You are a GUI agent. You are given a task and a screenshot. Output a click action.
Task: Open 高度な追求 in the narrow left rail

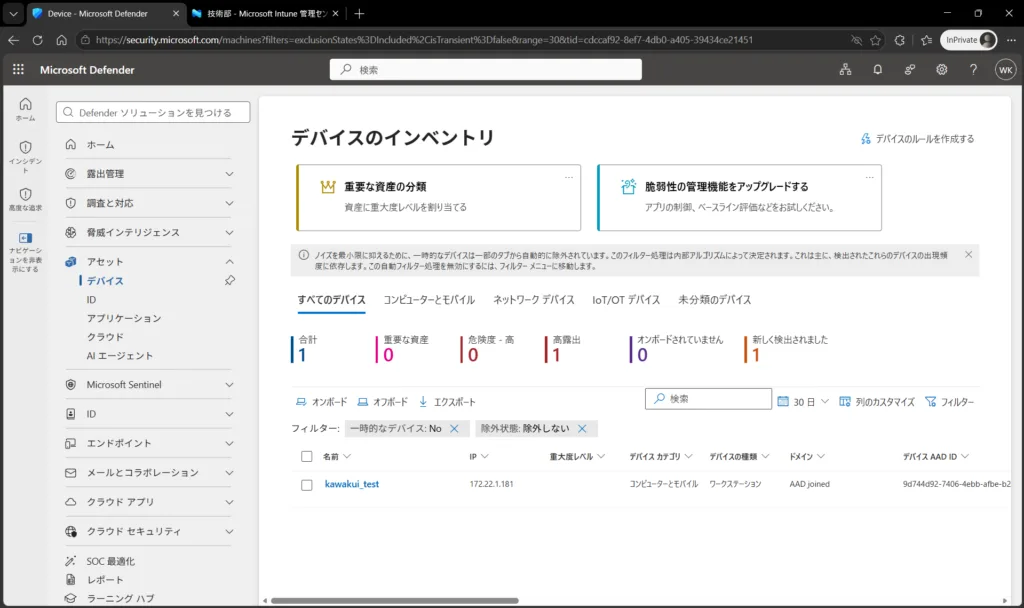click(25, 199)
